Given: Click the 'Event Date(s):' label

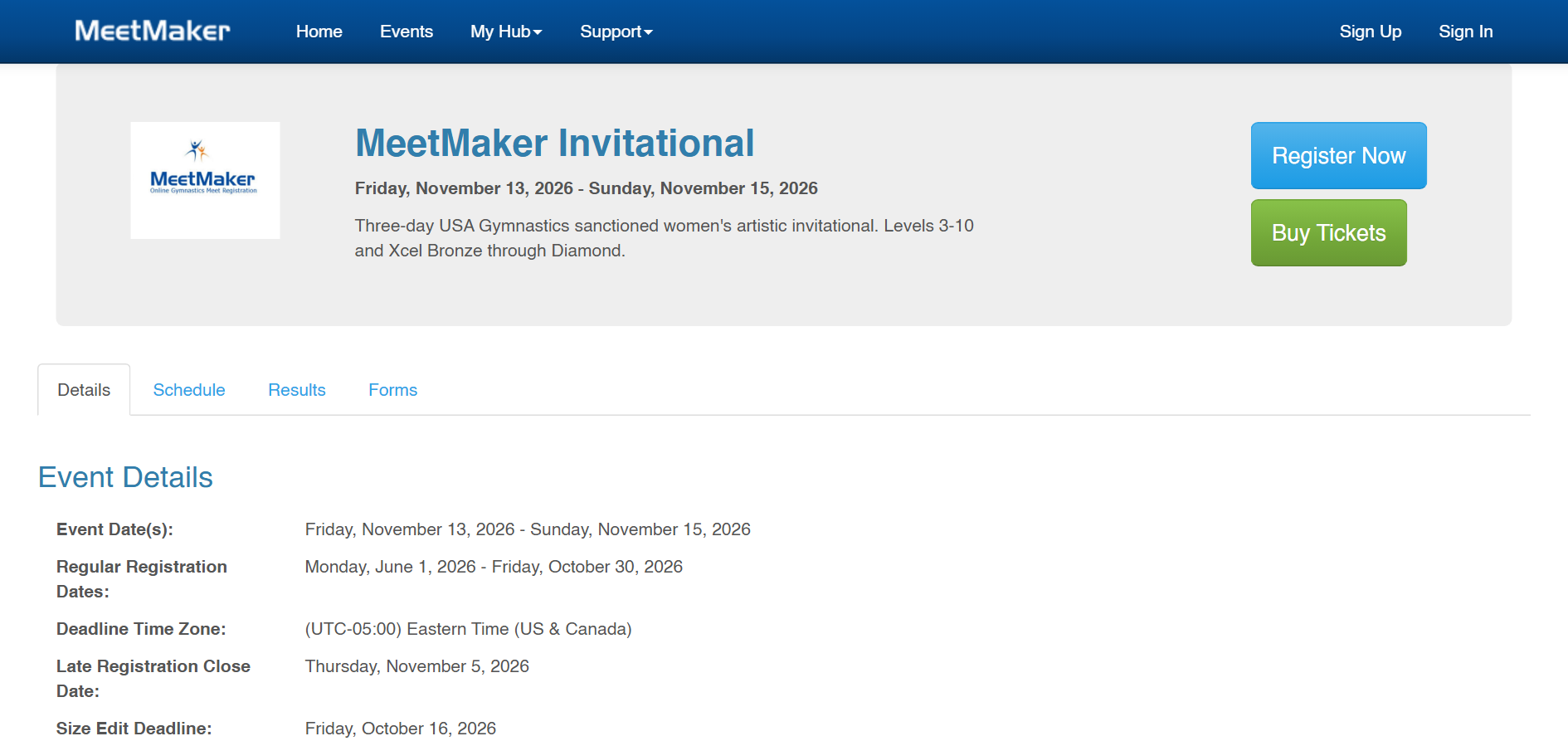Looking at the screenshot, I should (114, 529).
